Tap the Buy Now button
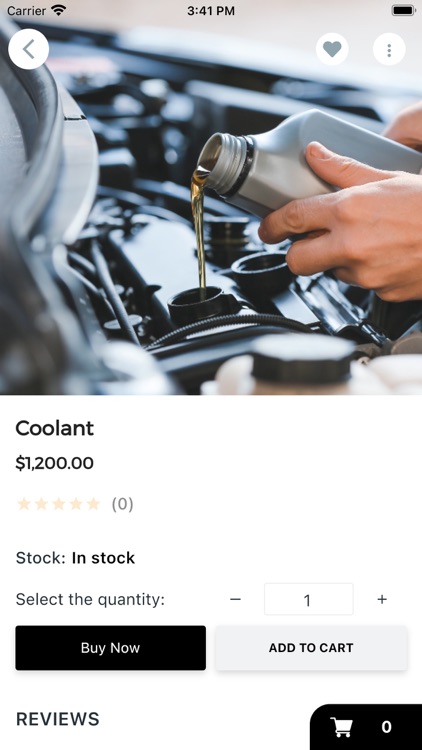 click(x=111, y=648)
